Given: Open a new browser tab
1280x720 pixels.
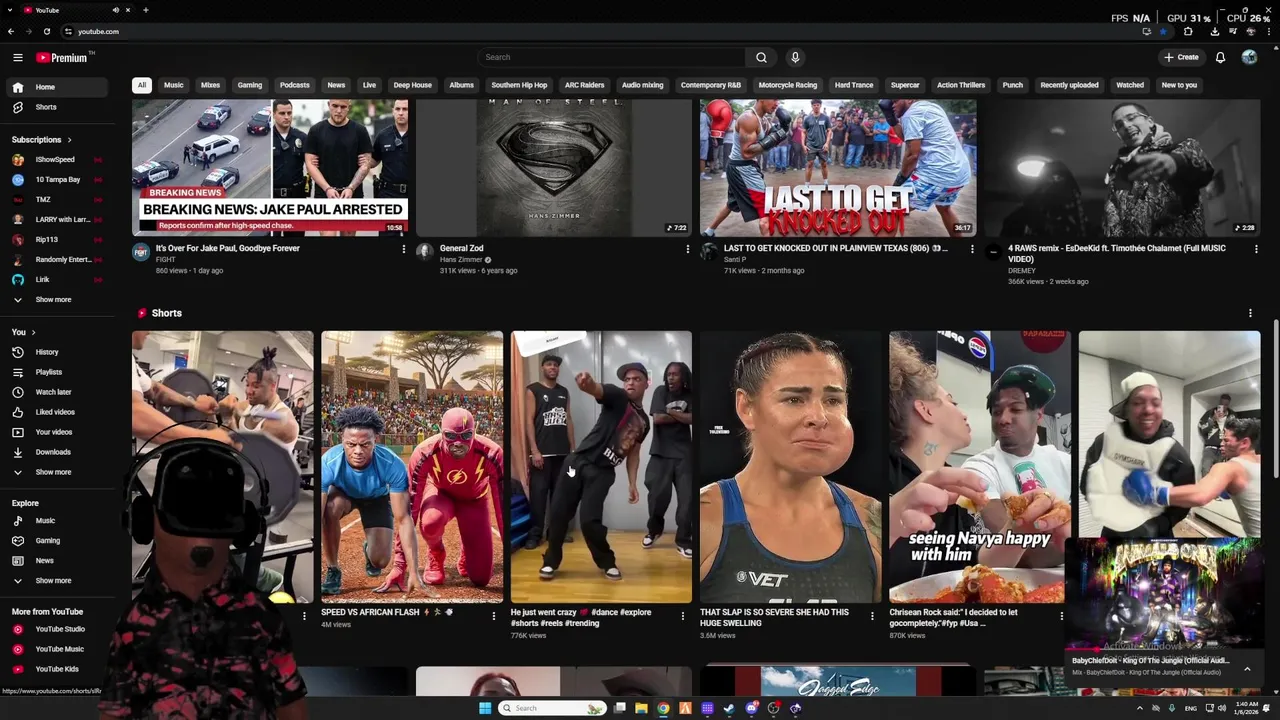Looking at the screenshot, I should pos(145,10).
